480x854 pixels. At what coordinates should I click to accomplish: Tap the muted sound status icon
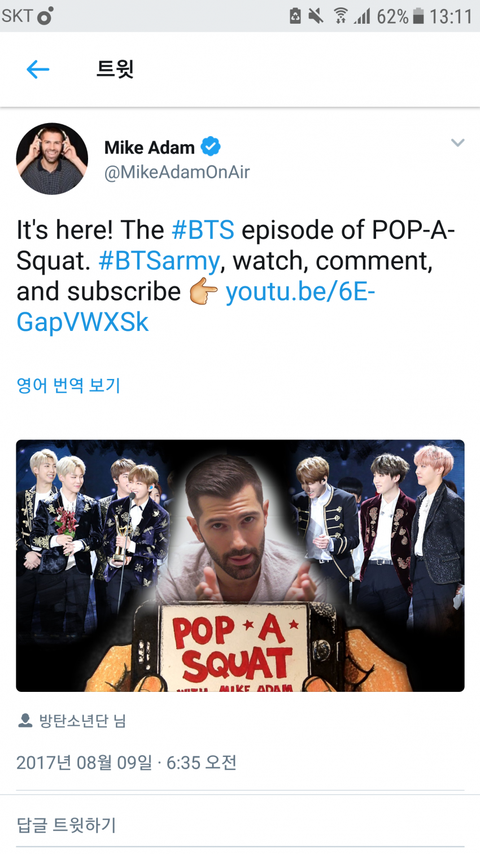[x=315, y=16]
